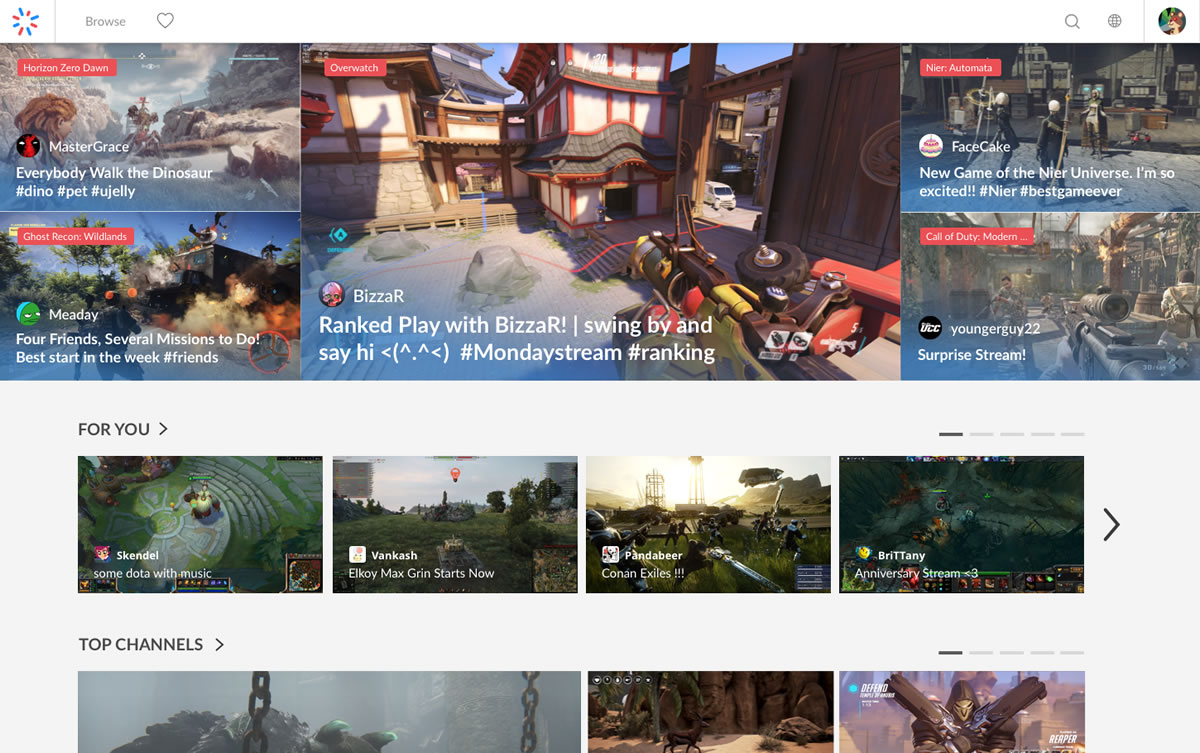Open the desert scene TOP CHANNELS thumbnail
This screenshot has height=753, width=1200.
click(711, 712)
